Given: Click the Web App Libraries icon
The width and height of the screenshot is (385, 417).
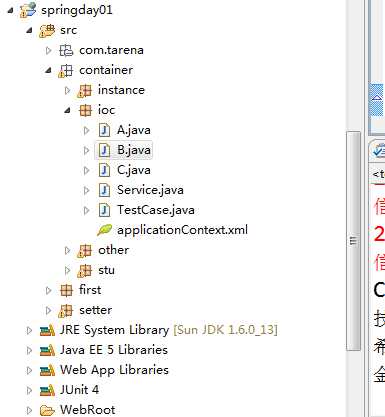Looking at the screenshot, I should click(47, 370).
